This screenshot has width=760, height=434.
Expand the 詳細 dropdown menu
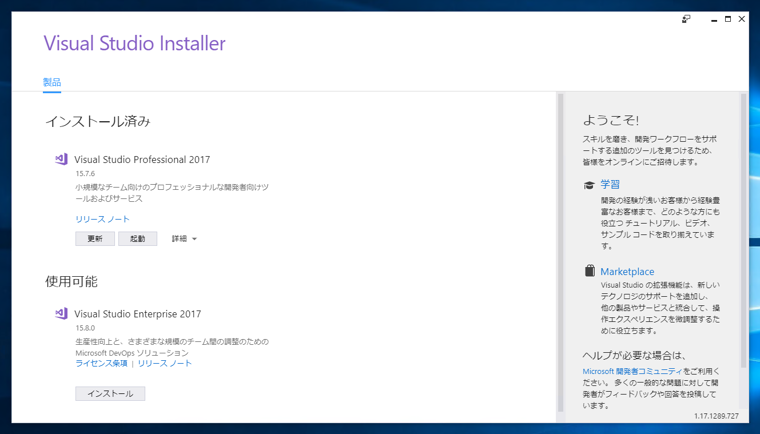(x=184, y=239)
